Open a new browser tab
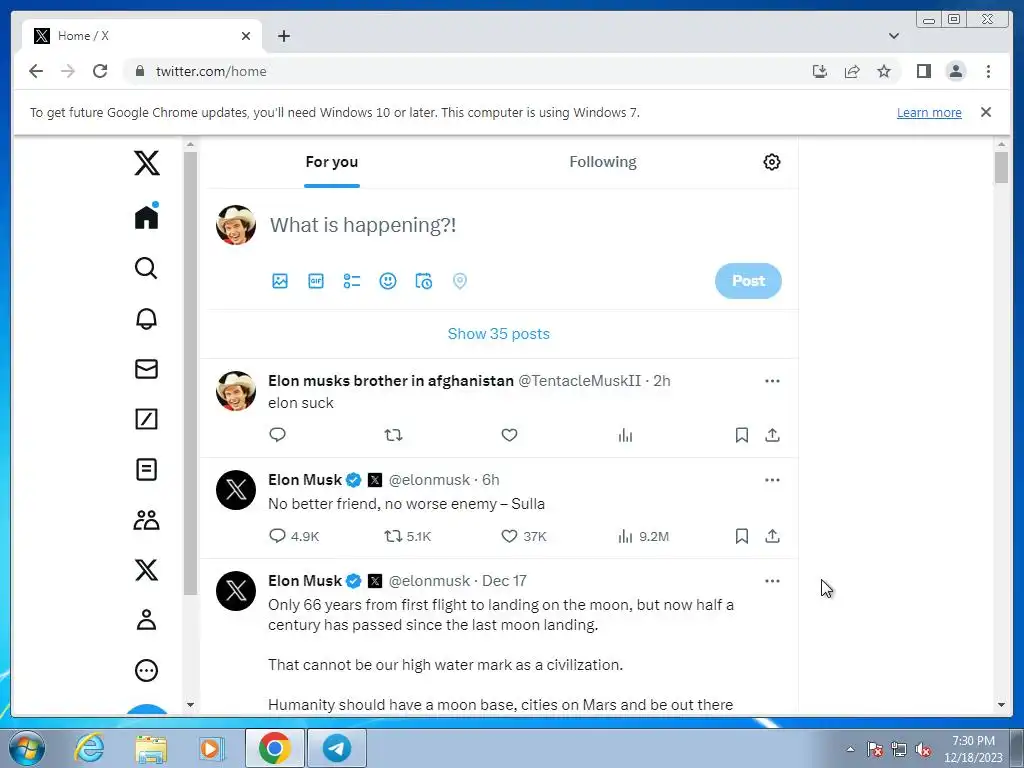This screenshot has height=768, width=1024. [x=284, y=36]
